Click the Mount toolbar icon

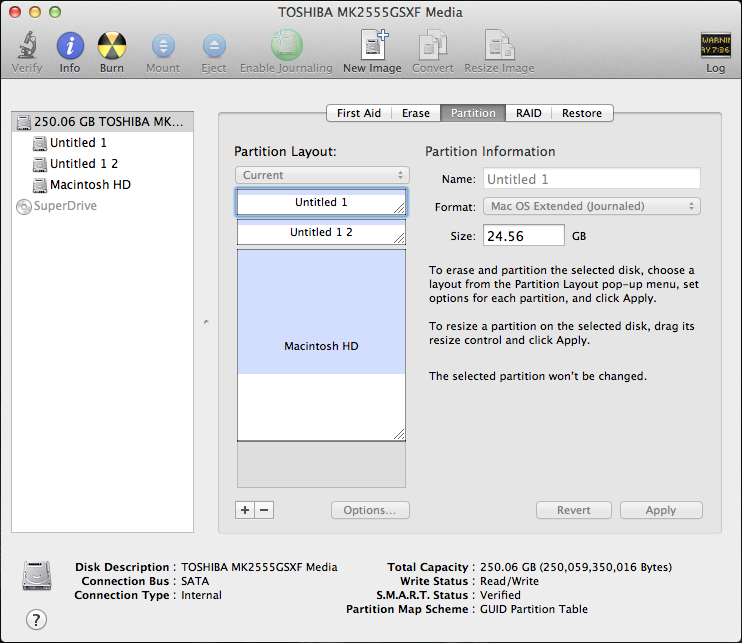(x=163, y=46)
